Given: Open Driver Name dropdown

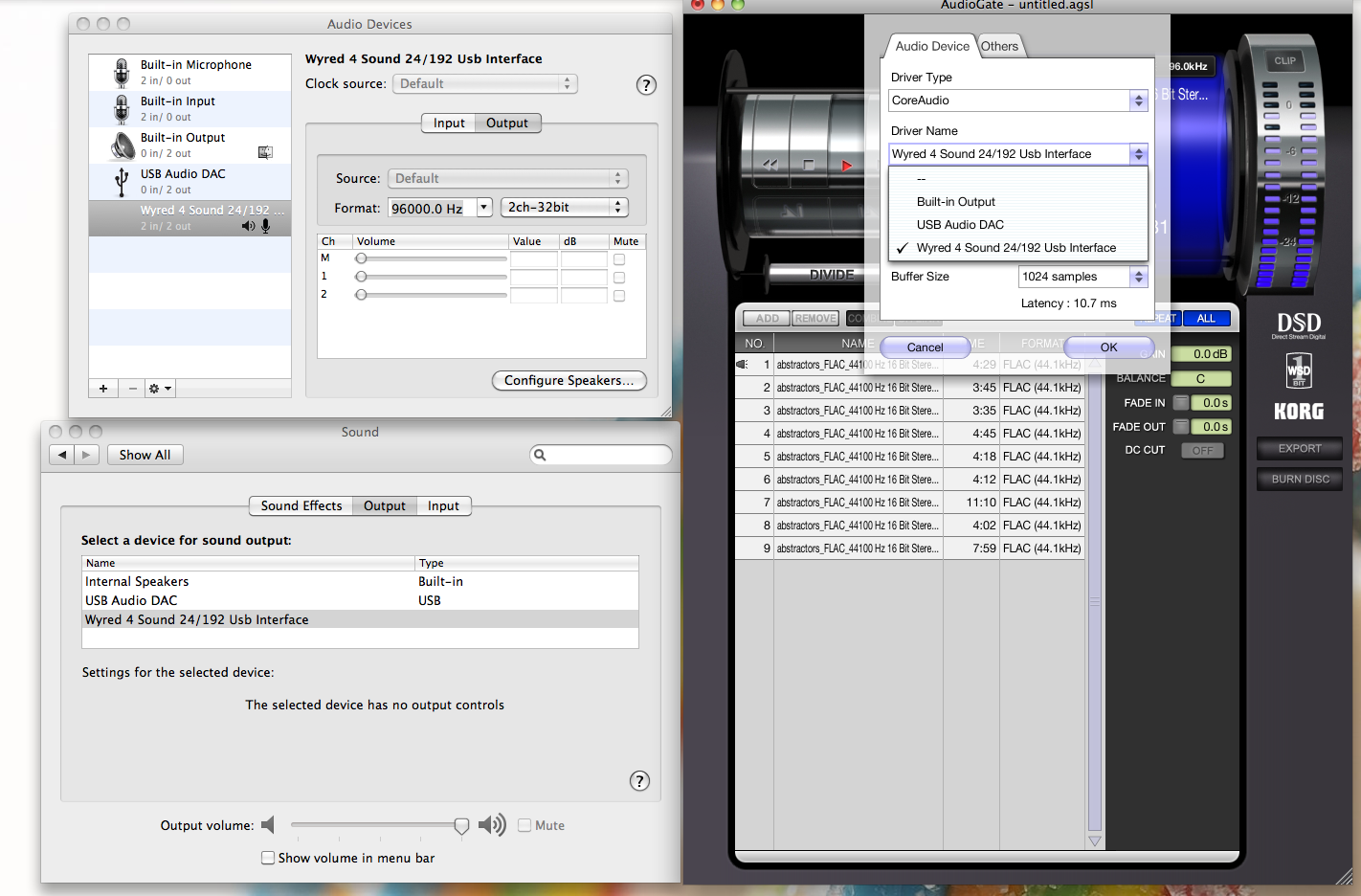Looking at the screenshot, I should click(x=1018, y=154).
